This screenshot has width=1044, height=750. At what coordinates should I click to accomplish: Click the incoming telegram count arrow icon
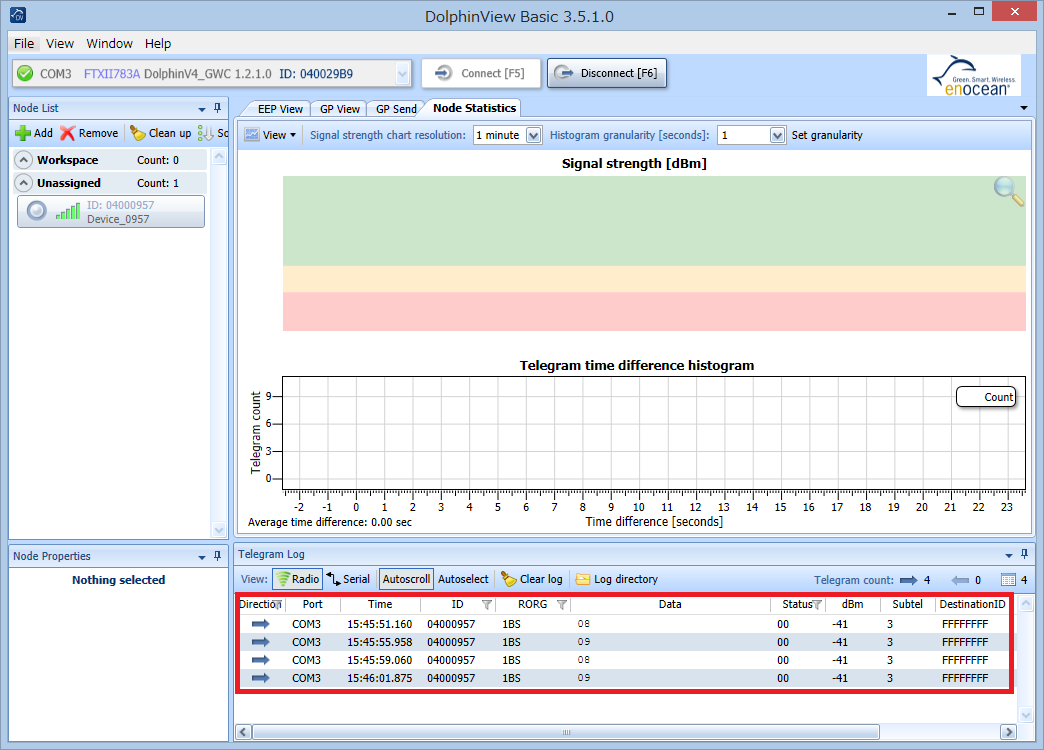(x=908, y=580)
